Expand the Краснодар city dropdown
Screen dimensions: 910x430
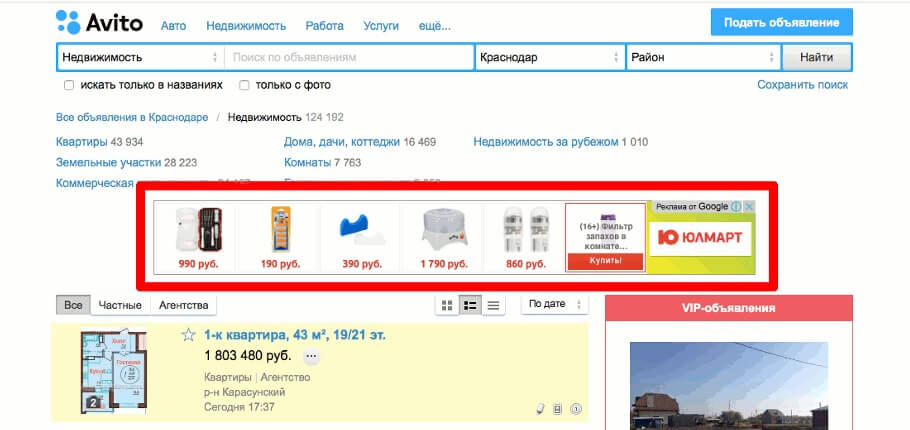[549, 57]
